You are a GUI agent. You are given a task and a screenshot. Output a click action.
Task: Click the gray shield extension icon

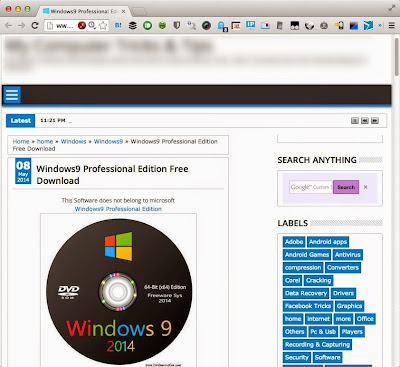coord(177,25)
